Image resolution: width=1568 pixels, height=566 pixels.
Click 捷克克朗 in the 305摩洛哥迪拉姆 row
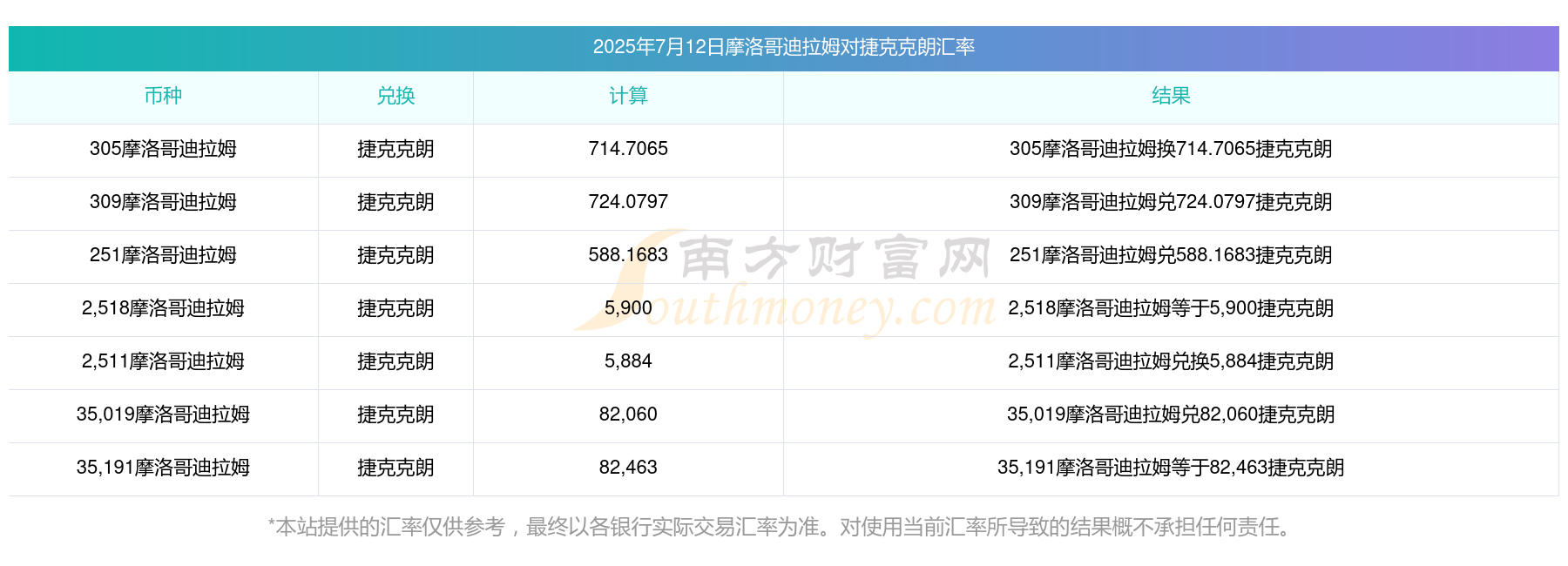click(x=395, y=149)
